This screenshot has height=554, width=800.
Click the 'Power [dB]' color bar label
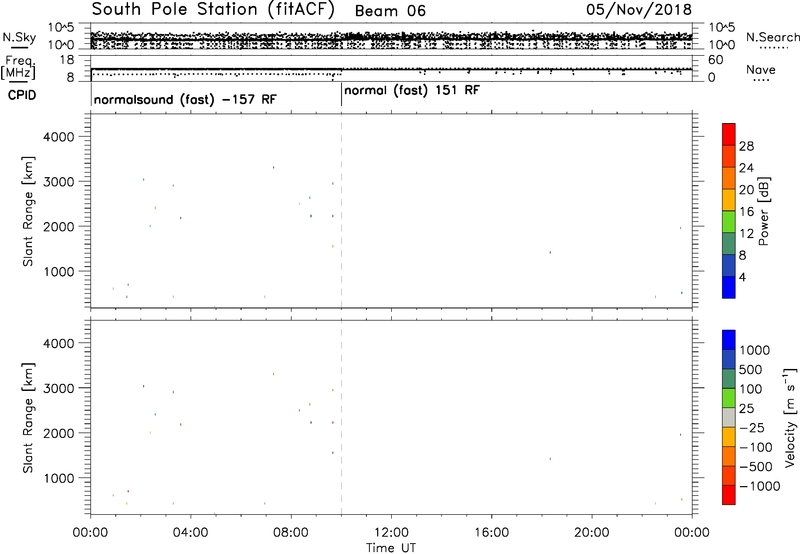point(763,211)
